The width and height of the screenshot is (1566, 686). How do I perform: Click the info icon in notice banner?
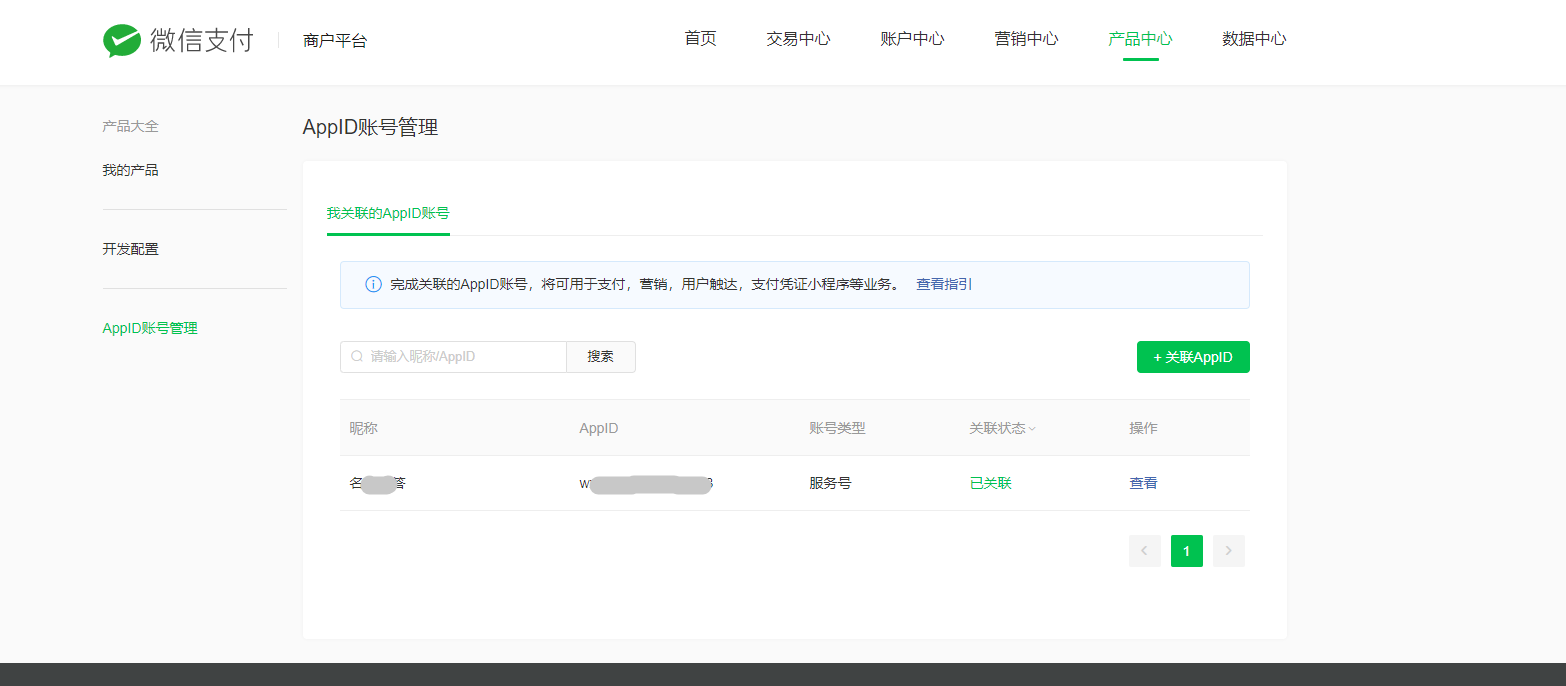[x=373, y=285]
